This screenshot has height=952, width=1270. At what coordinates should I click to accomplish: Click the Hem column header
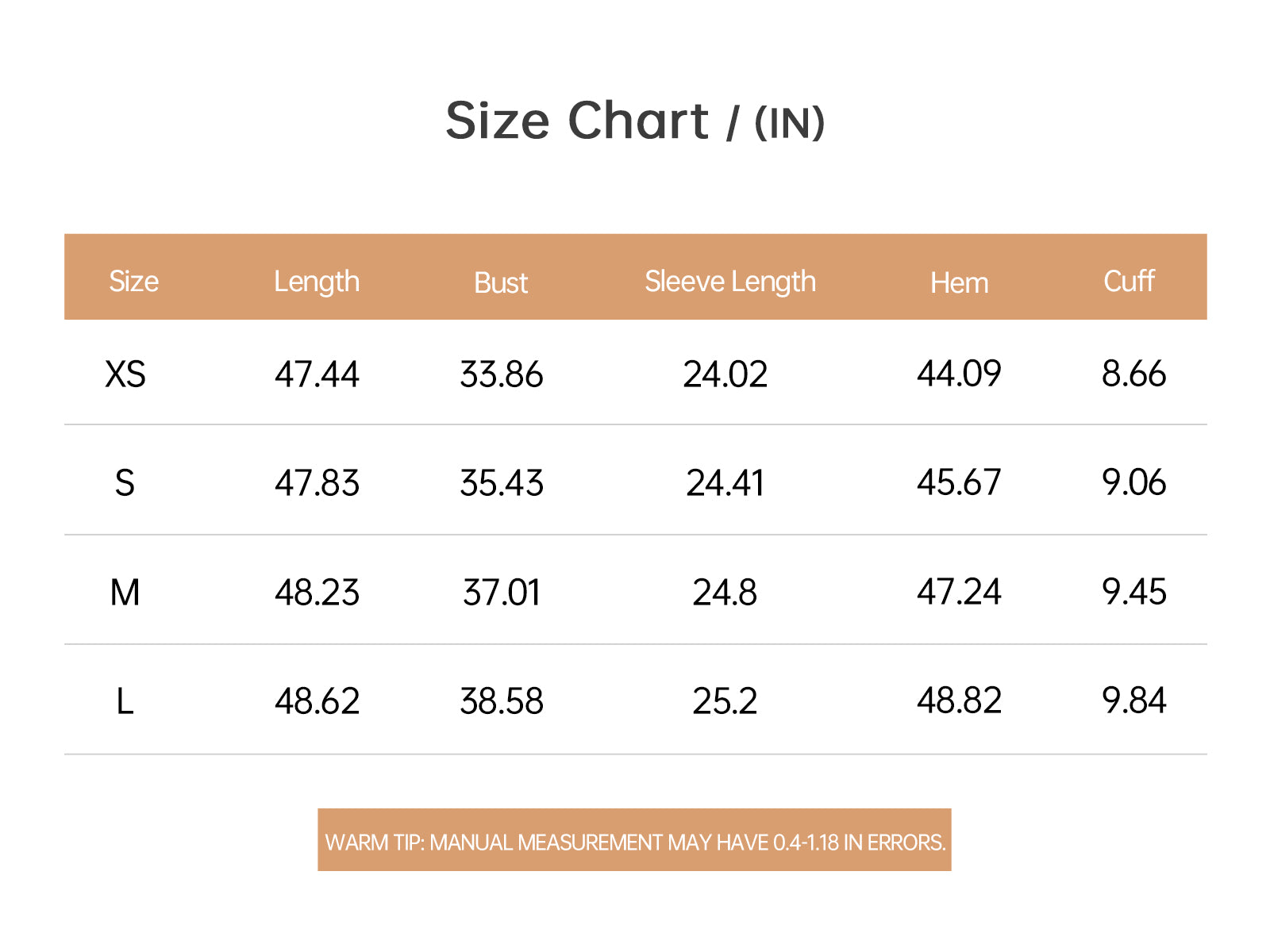click(960, 282)
